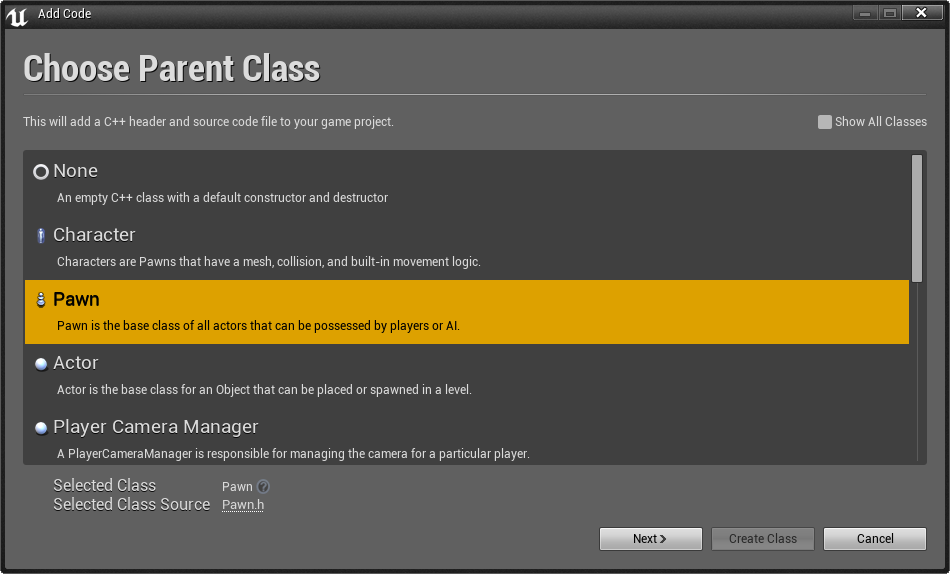Maximize the Add Code window
Viewport: 950px width, 574px height.
[889, 13]
